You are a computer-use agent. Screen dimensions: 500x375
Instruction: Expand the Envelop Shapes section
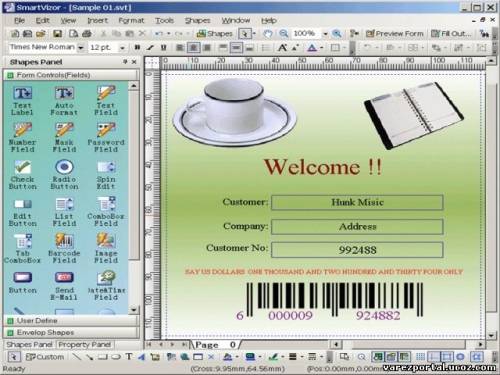click(x=71, y=332)
